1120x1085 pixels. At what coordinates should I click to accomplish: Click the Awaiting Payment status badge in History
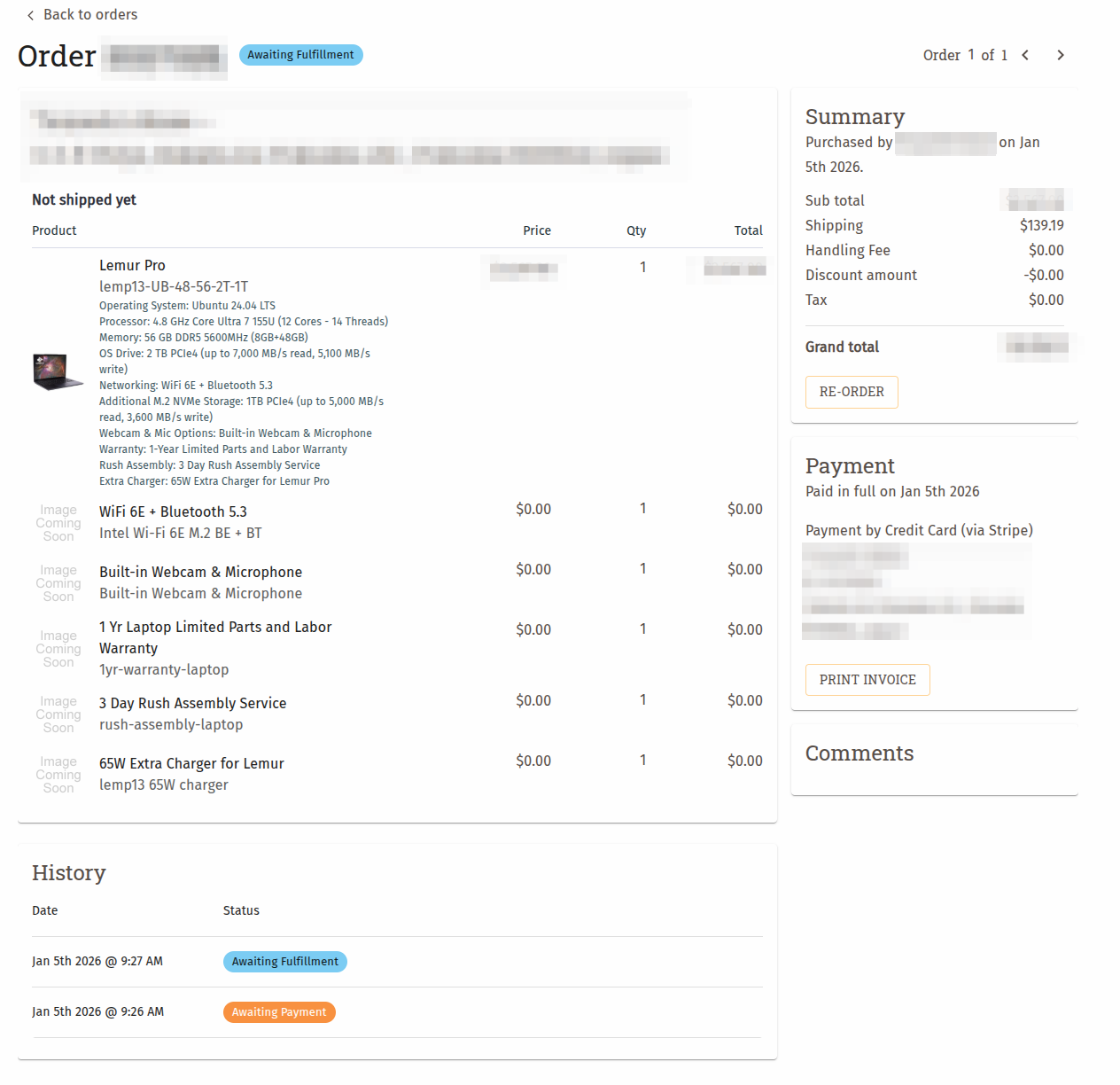[279, 1011]
